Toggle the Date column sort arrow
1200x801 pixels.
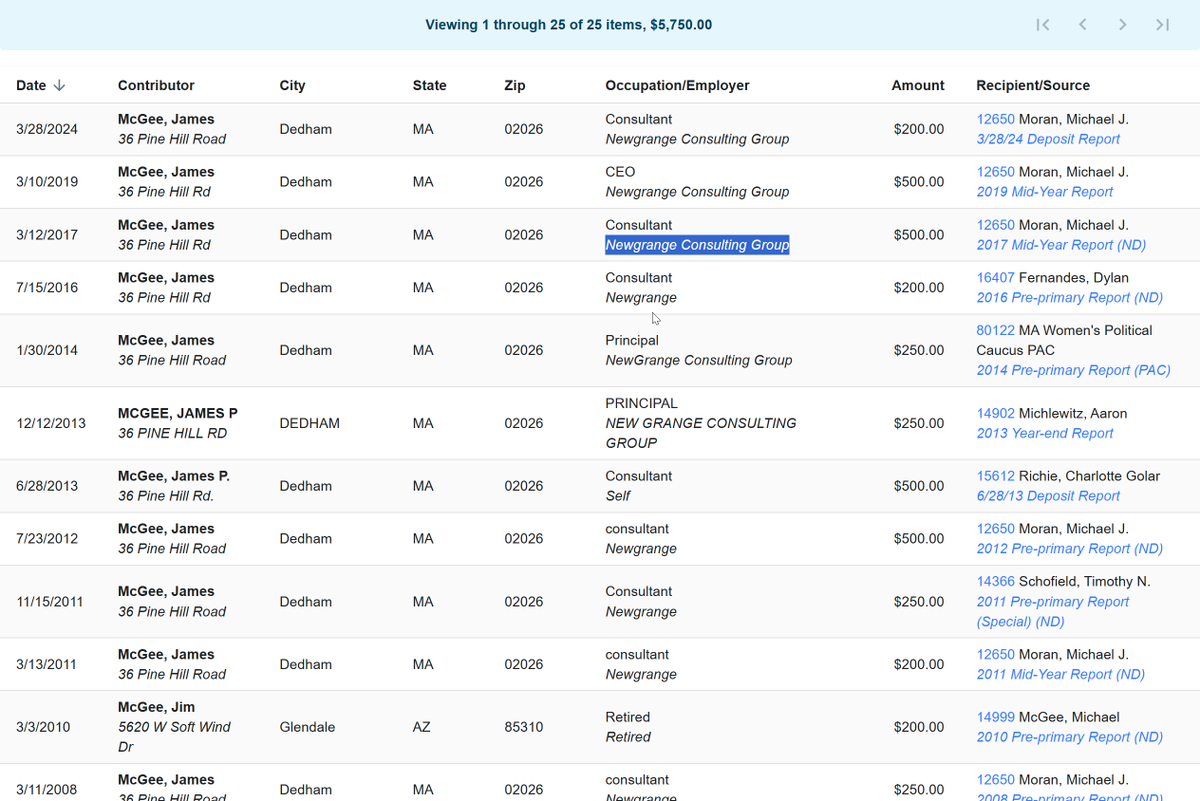click(x=59, y=85)
